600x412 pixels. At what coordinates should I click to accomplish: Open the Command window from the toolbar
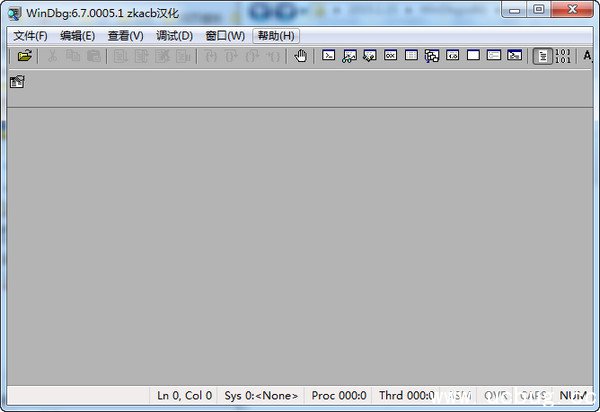pyautogui.click(x=328, y=56)
